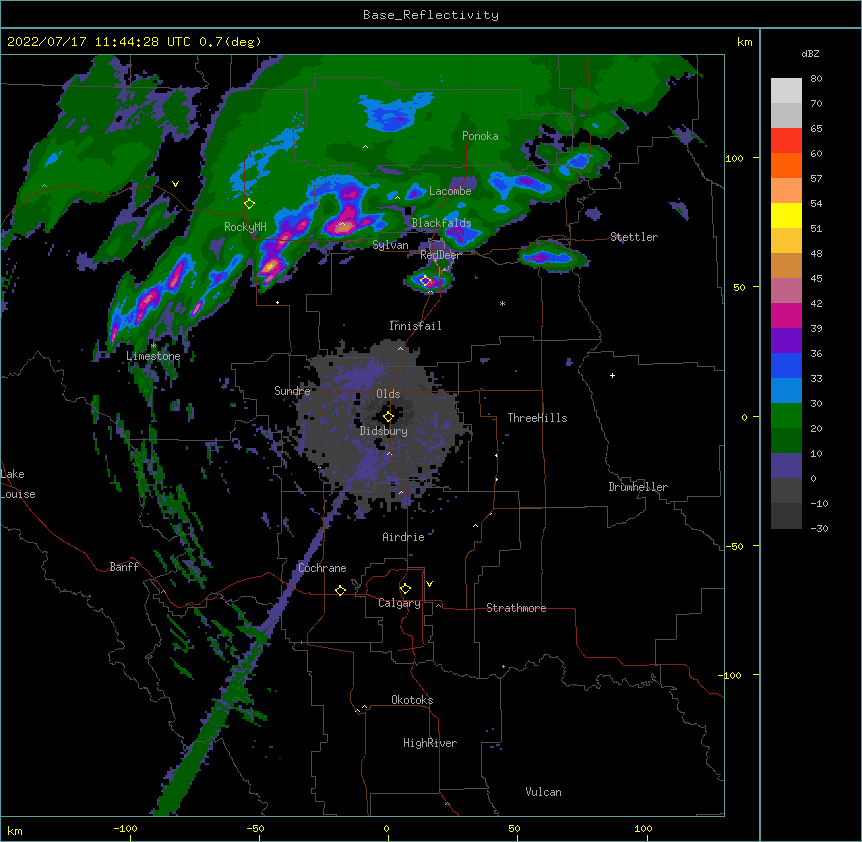Pick the yellow 51-54 dBZ legend swatch
Screen dimensions: 862x842
[786, 216]
